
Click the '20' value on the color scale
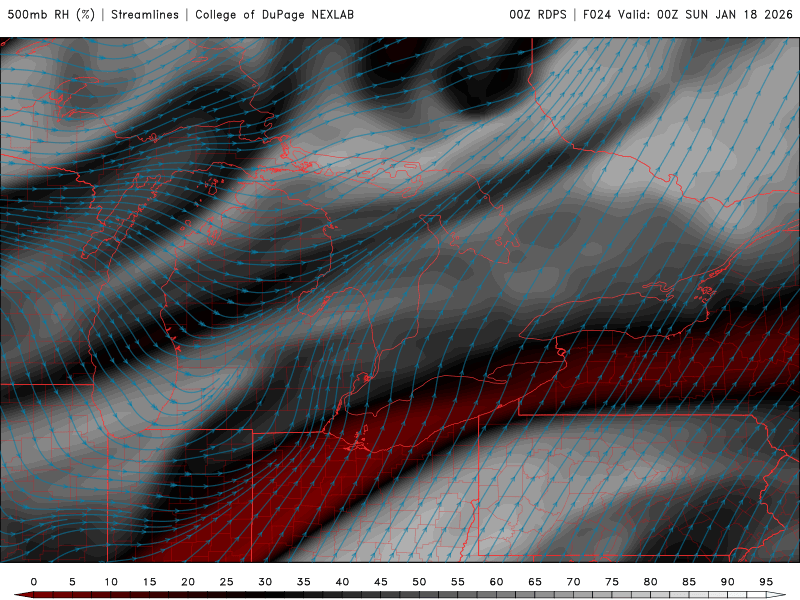point(188,582)
